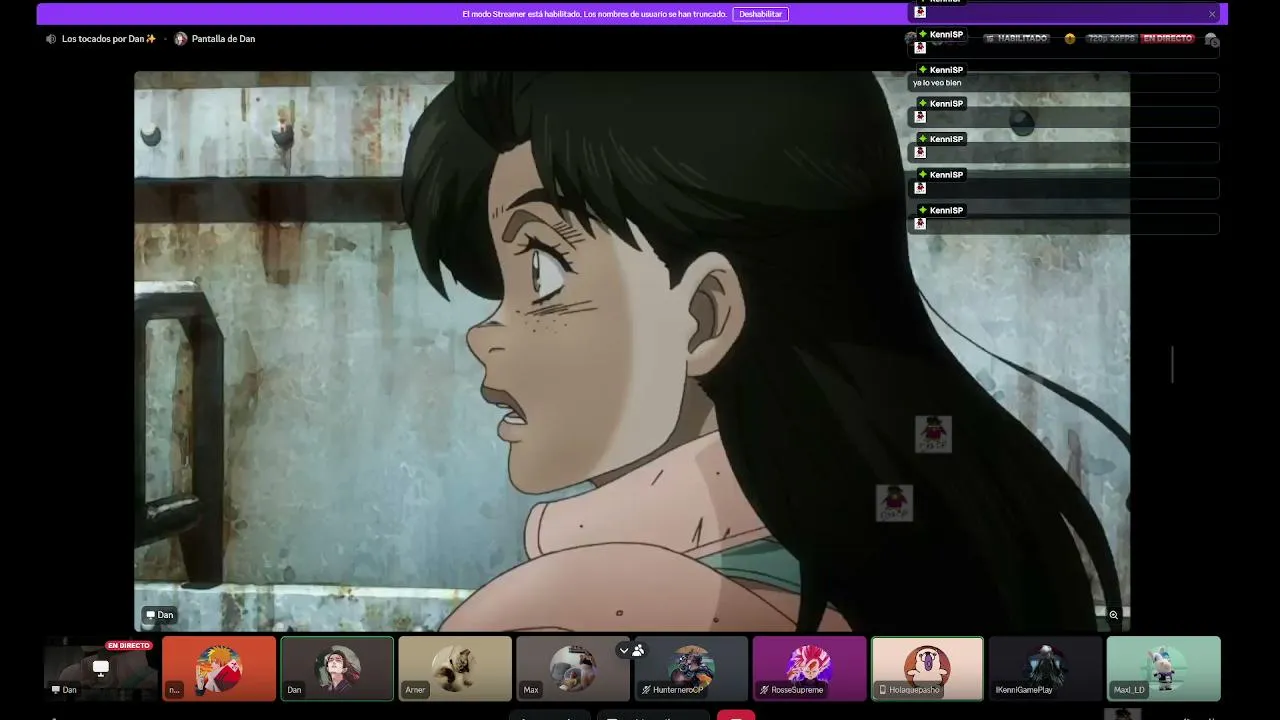Click the 720p 30FPS quality indicator
The height and width of the screenshot is (720, 1280).
1112,39
